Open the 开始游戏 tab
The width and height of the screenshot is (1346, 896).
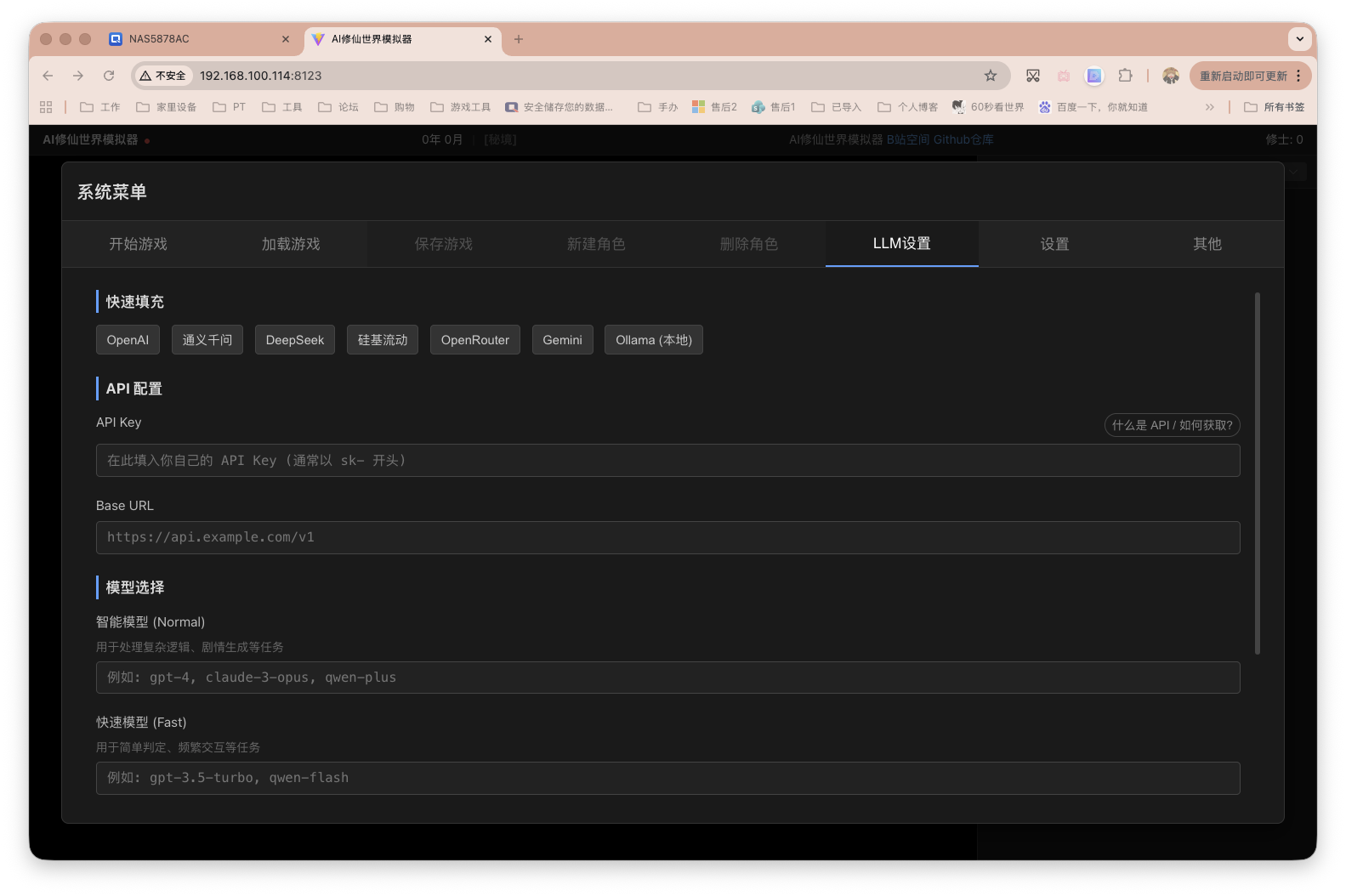click(138, 244)
